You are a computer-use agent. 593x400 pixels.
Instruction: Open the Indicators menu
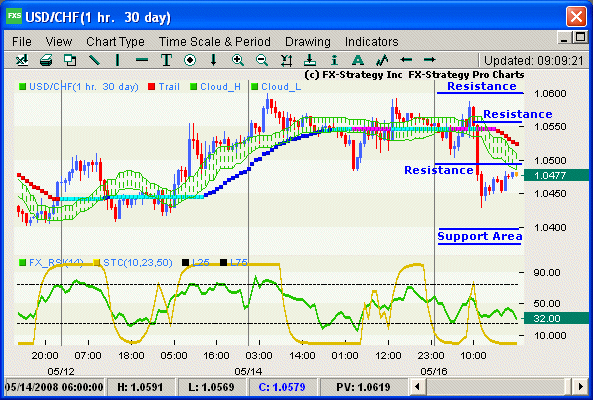[x=371, y=42]
